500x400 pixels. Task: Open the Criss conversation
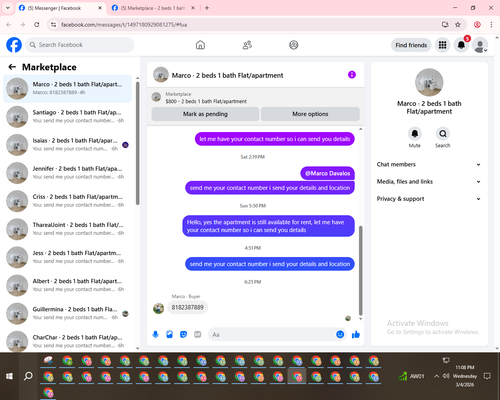click(68, 201)
